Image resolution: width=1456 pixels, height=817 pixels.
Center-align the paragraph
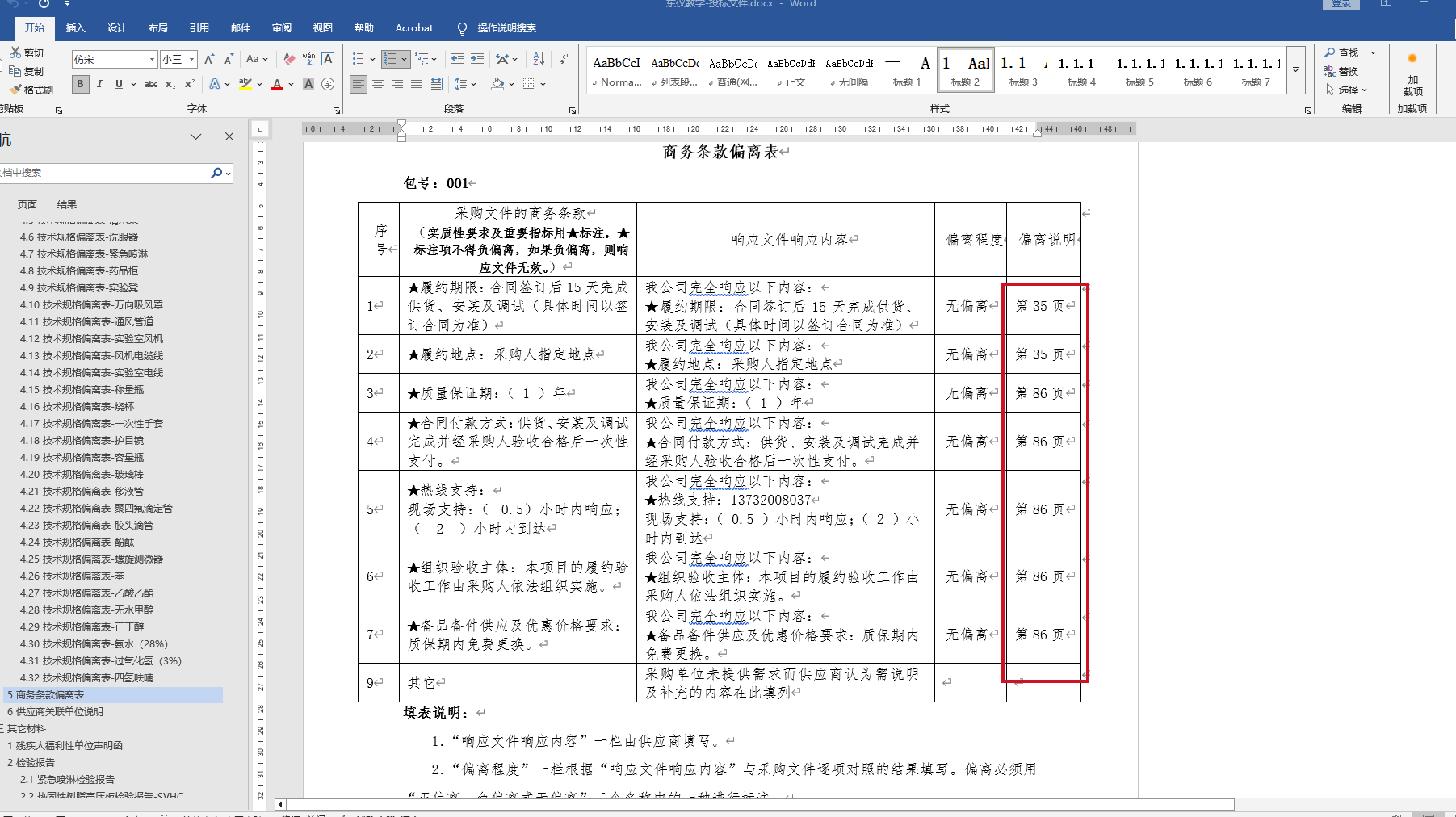tap(378, 84)
